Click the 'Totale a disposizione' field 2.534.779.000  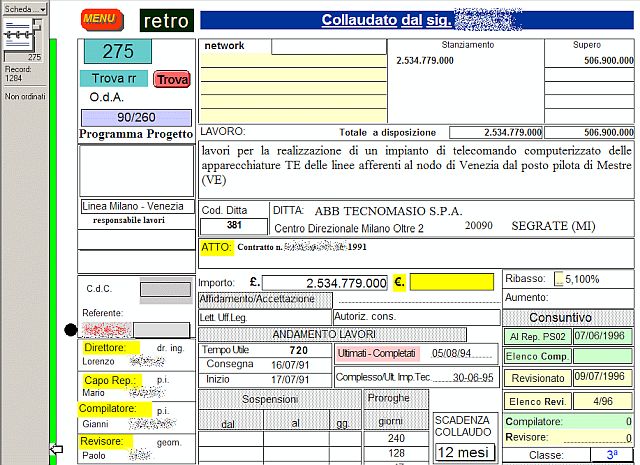pos(496,132)
